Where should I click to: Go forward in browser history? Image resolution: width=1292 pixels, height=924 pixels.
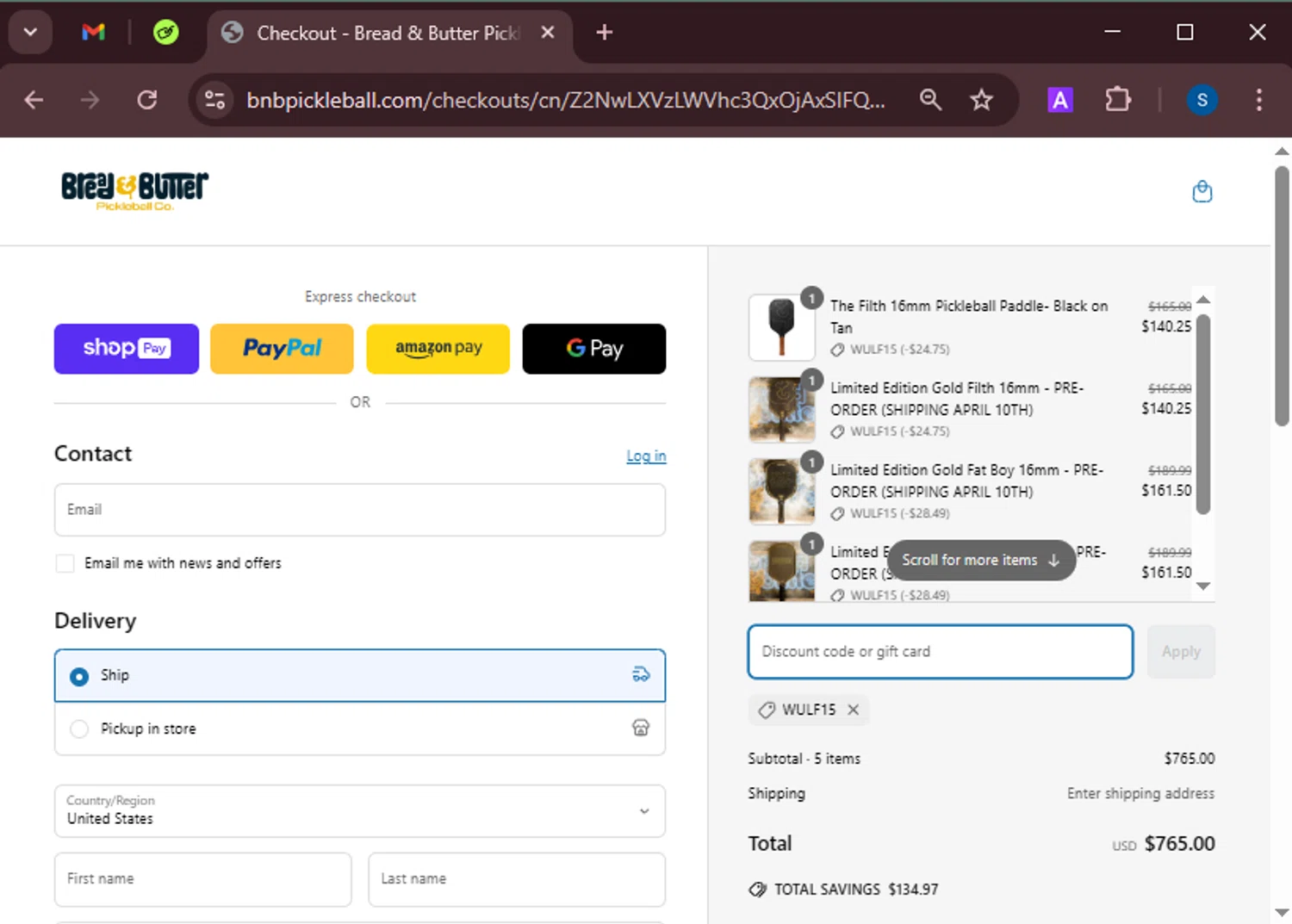tap(90, 100)
